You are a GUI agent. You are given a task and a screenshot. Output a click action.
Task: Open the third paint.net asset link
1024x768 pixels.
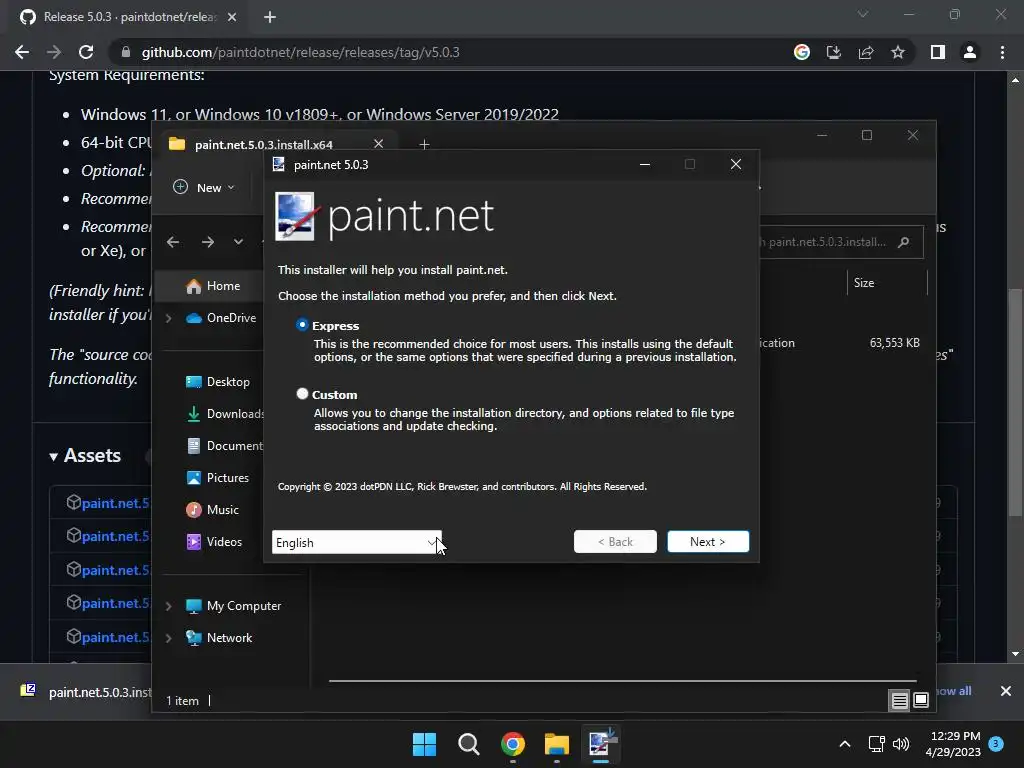pyautogui.click(x=116, y=570)
